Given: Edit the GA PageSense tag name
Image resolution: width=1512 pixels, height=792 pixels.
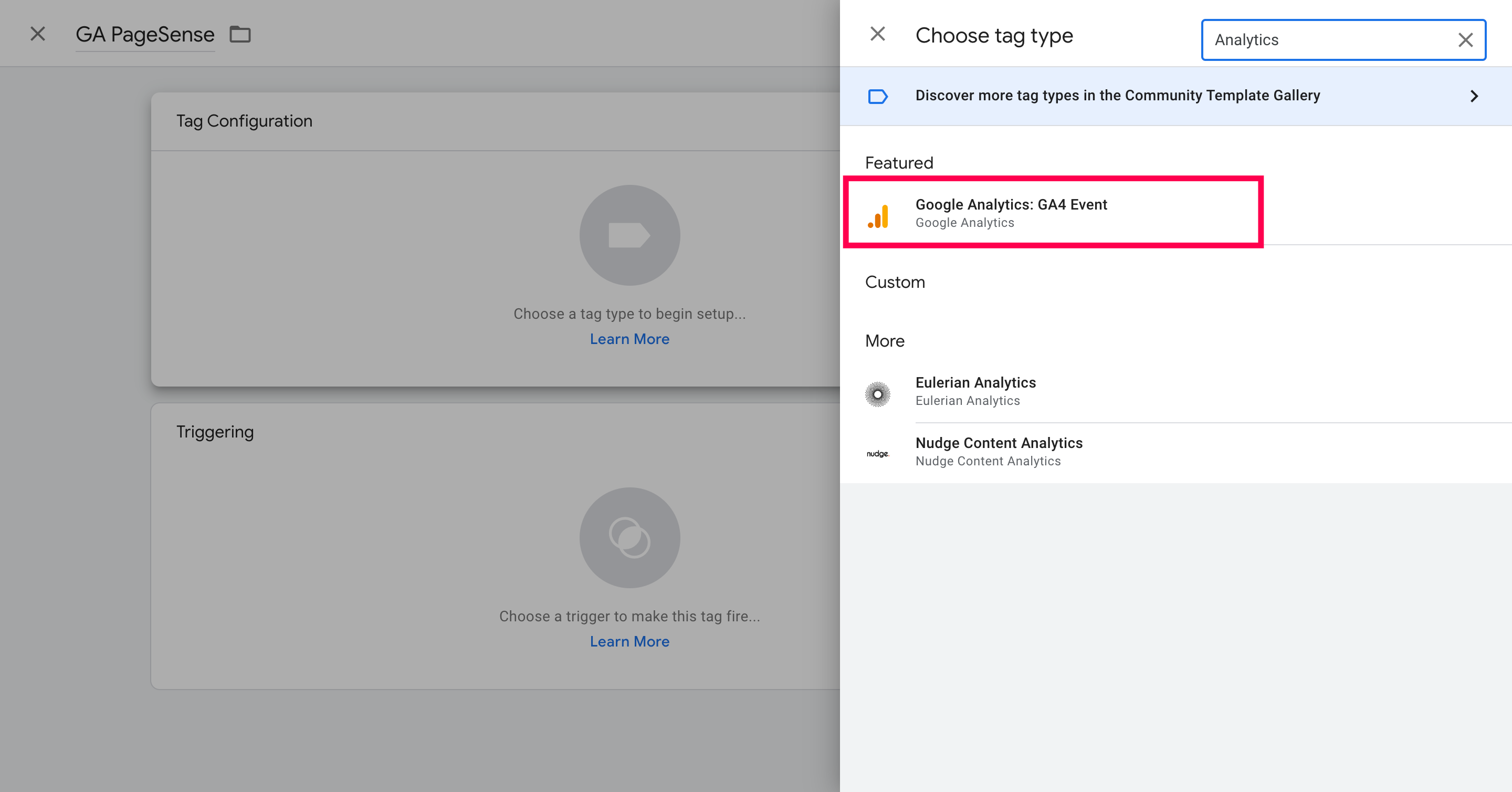Looking at the screenshot, I should pyautogui.click(x=145, y=35).
